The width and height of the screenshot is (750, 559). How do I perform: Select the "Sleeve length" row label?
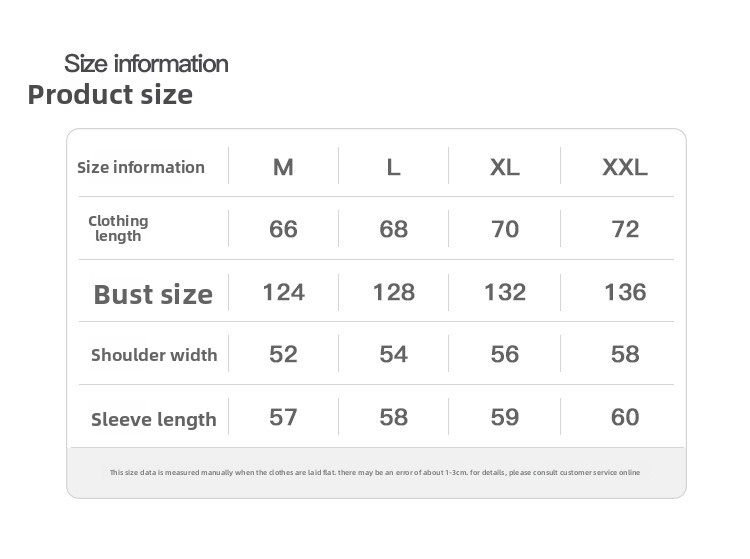click(154, 419)
